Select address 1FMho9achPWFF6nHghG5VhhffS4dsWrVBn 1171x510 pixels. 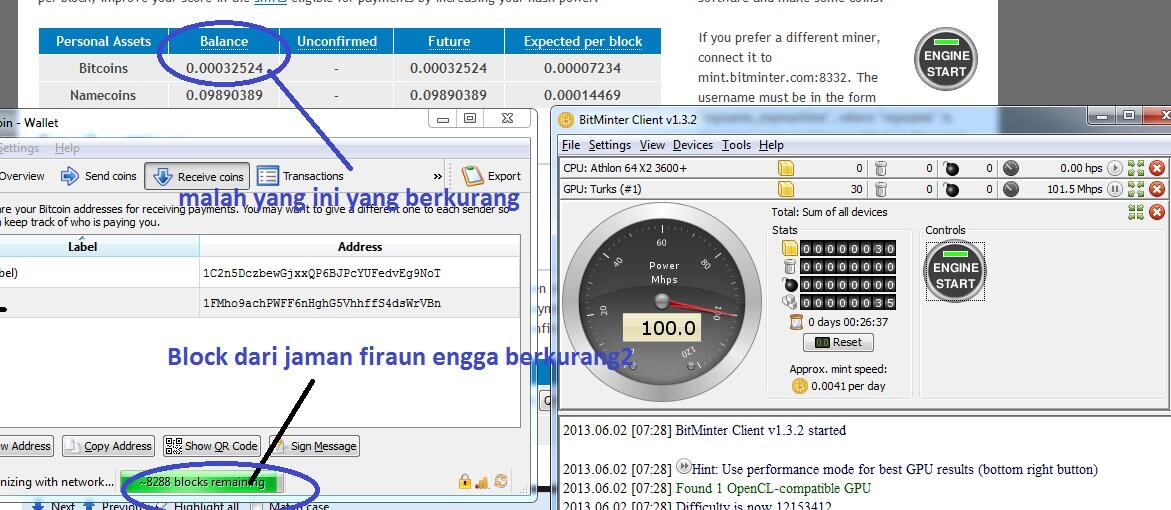[321, 303]
